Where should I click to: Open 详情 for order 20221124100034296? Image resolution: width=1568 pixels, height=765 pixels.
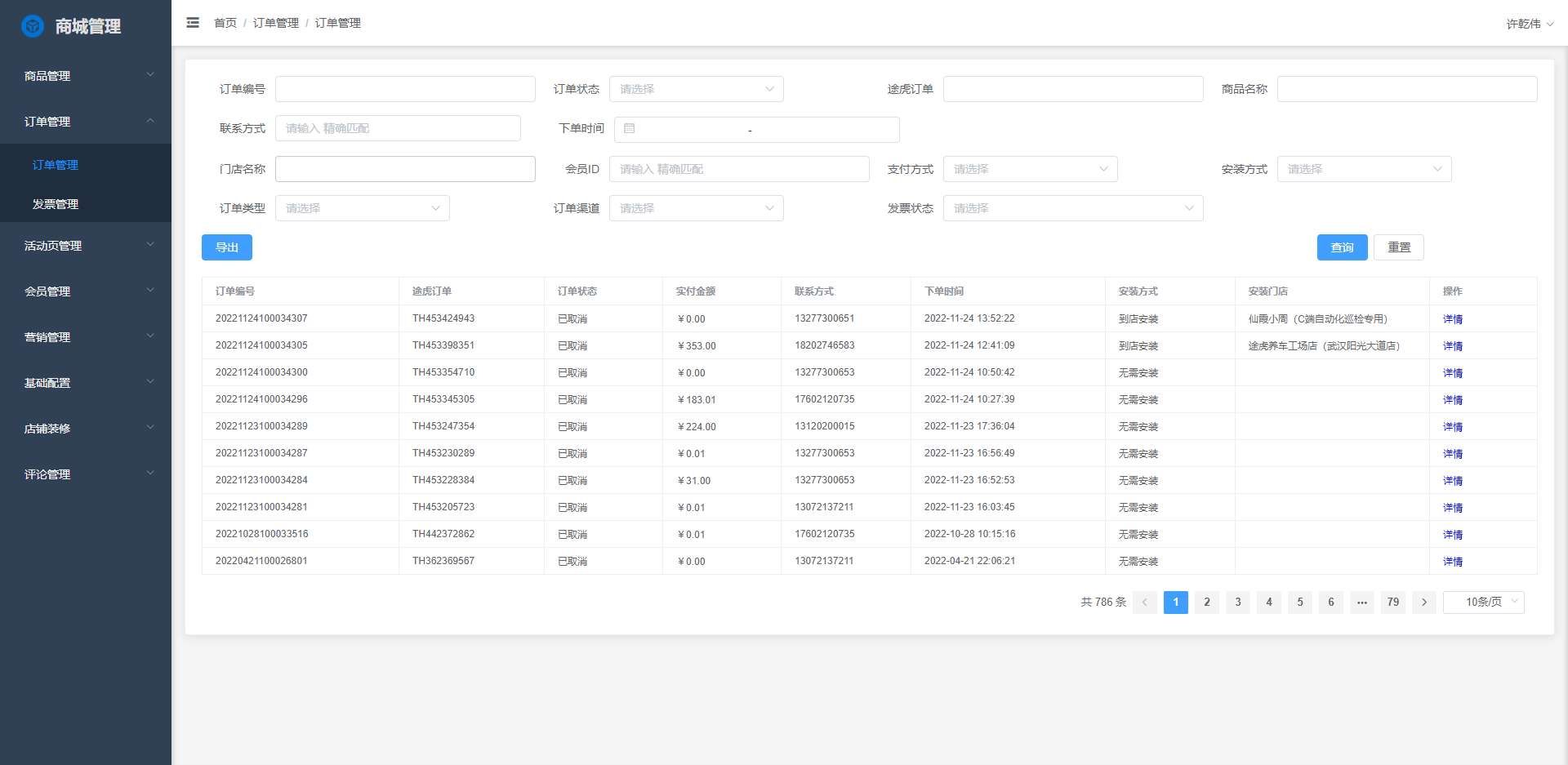[1453, 400]
